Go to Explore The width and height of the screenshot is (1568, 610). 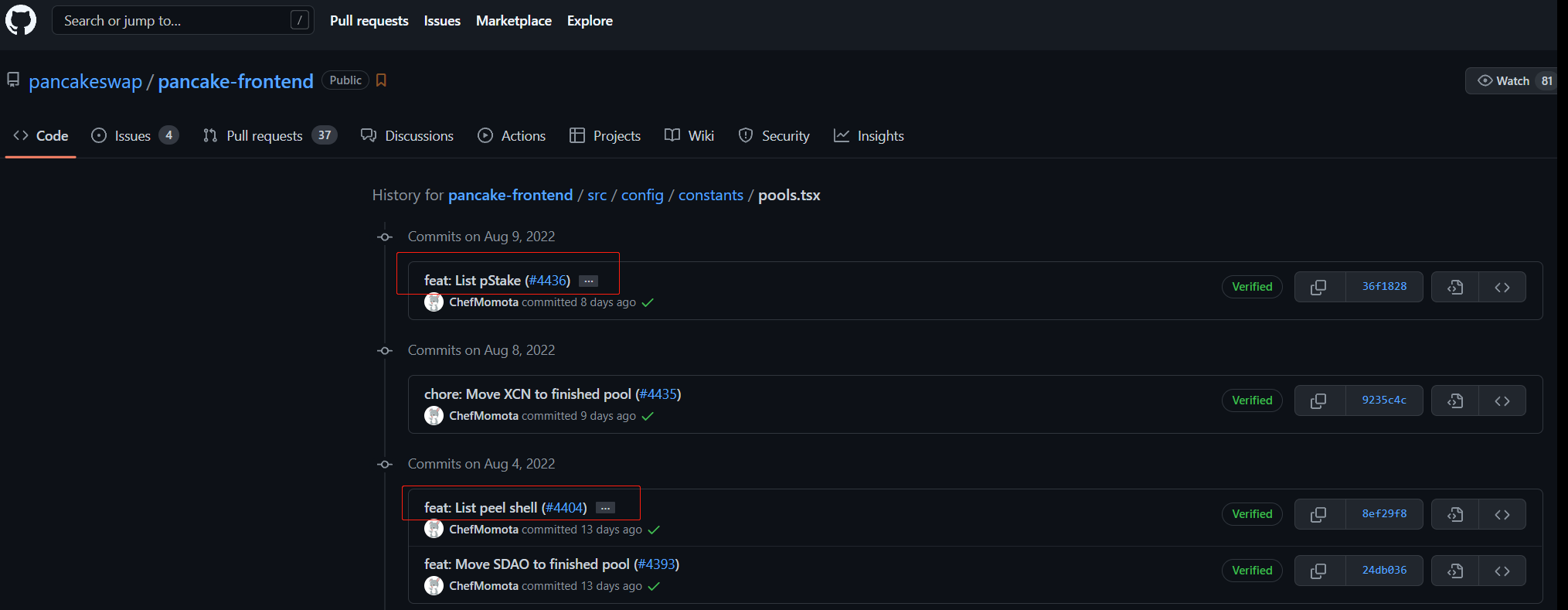[590, 21]
